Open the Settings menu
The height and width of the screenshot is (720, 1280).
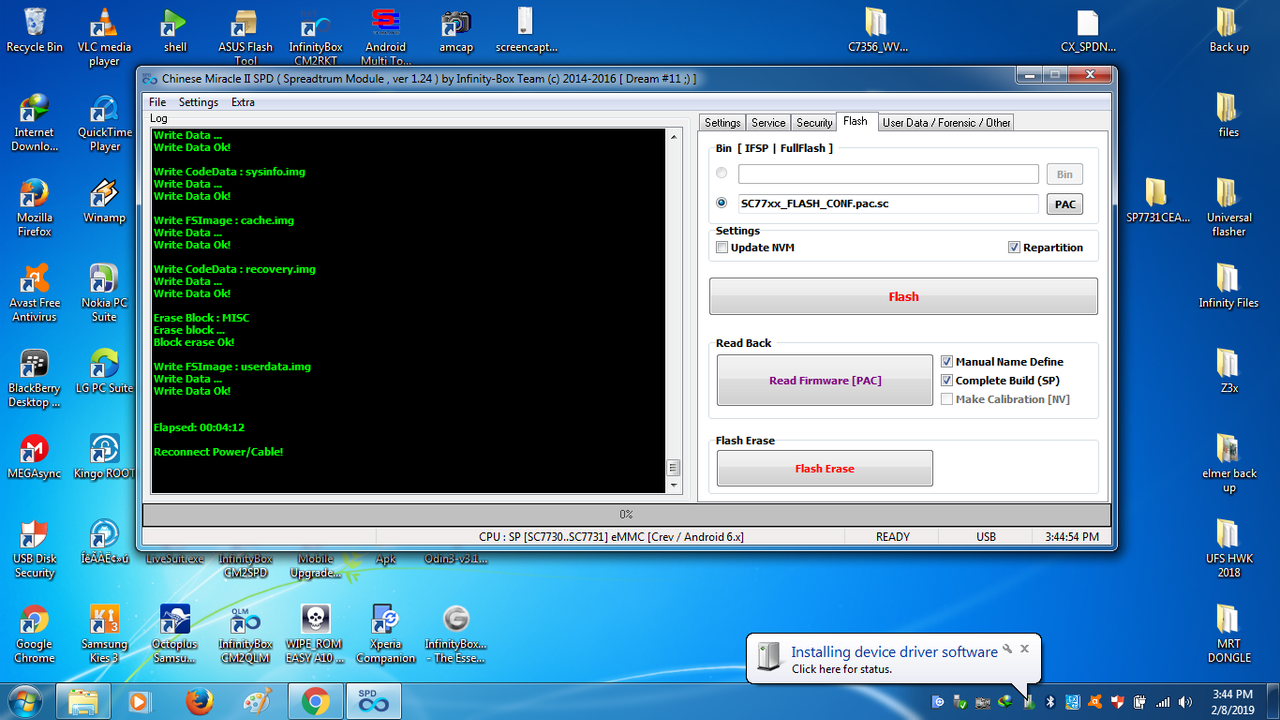(x=198, y=102)
